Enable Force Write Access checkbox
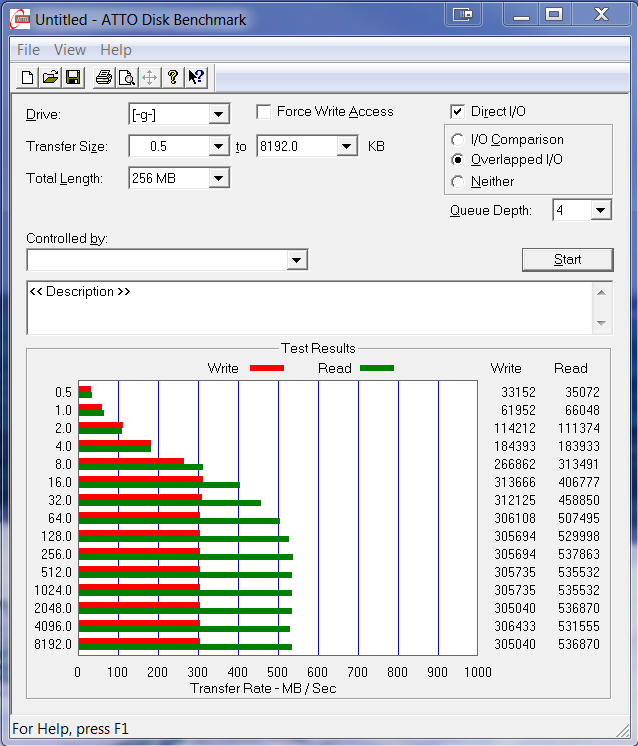 pos(264,112)
